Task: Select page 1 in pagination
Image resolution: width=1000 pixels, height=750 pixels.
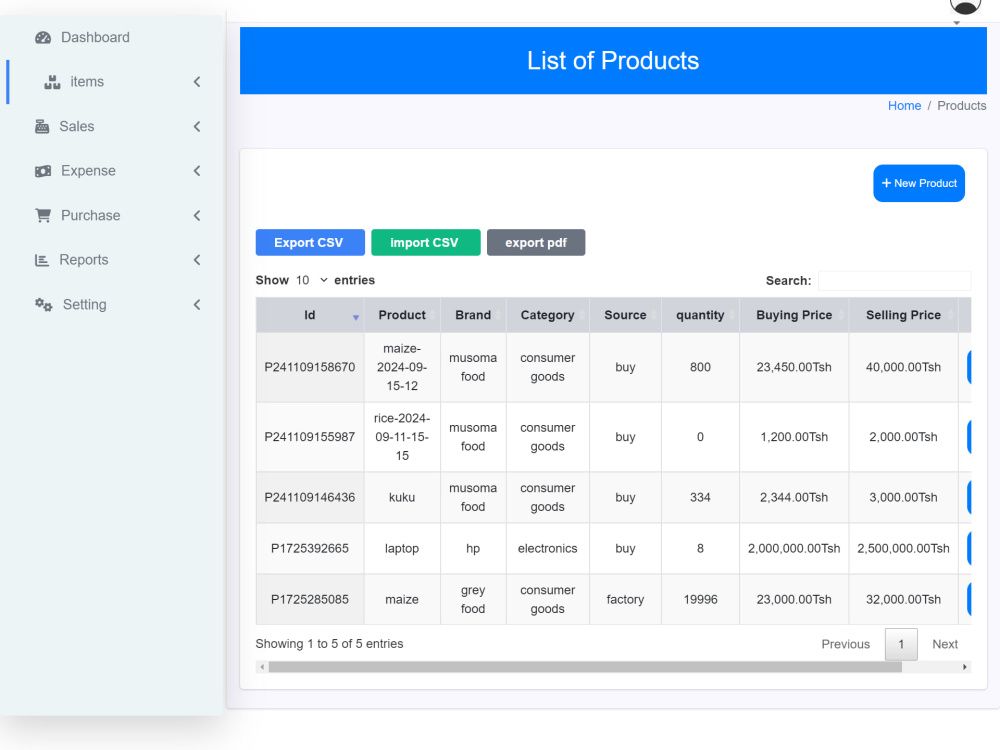Action: point(901,644)
